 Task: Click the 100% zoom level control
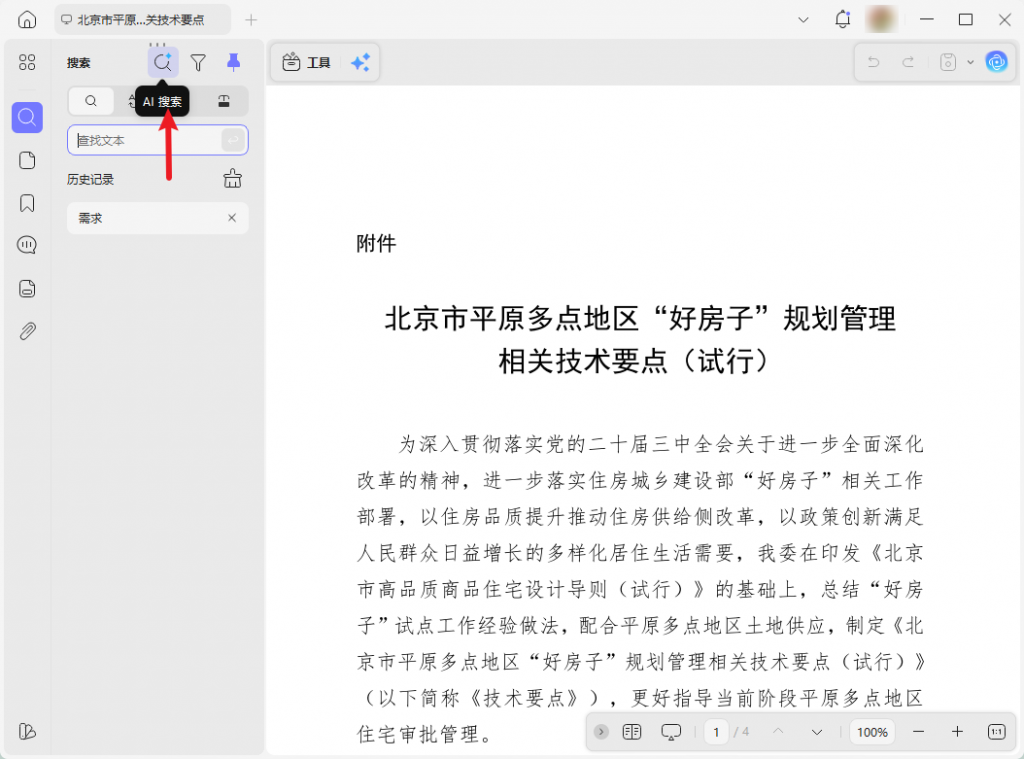(871, 731)
